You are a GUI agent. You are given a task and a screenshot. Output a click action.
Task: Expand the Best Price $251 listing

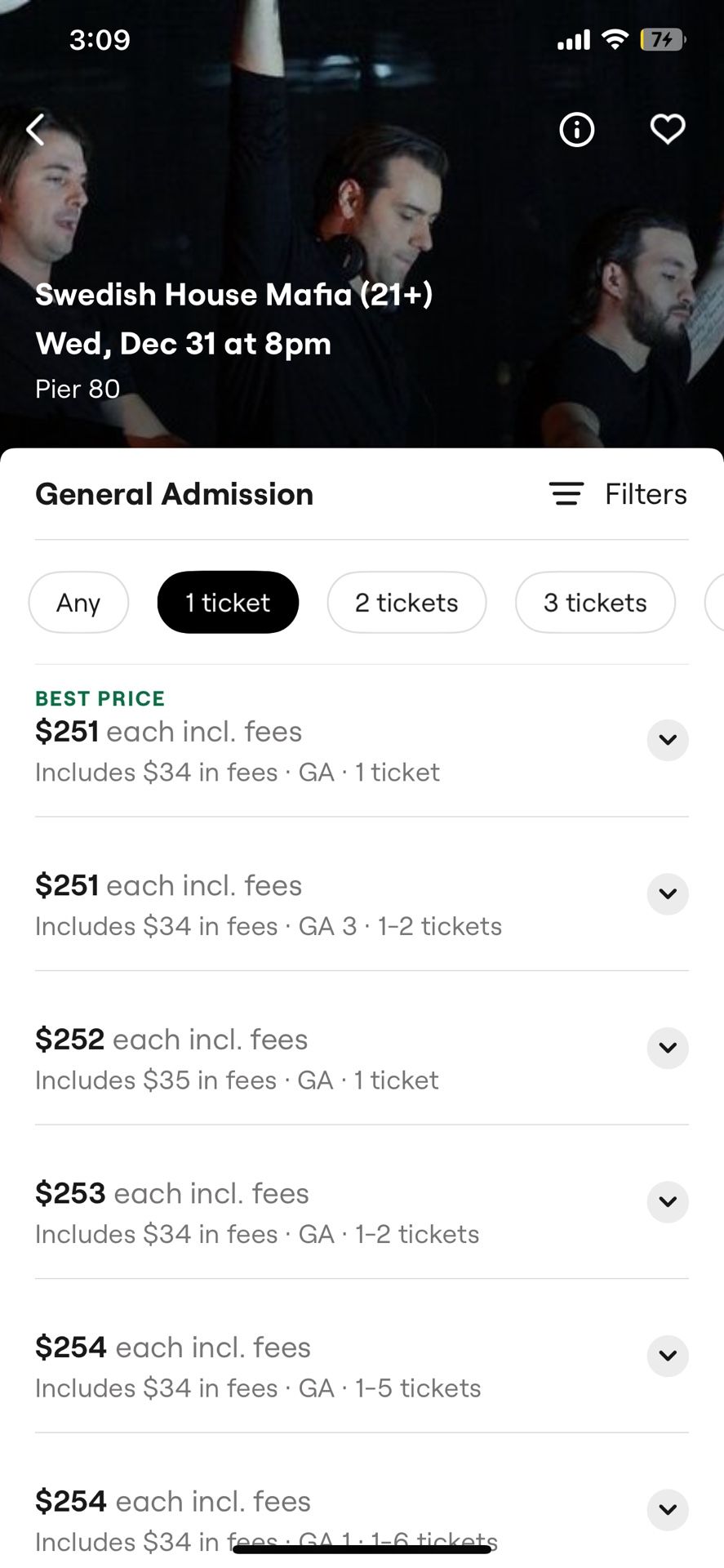tap(668, 740)
